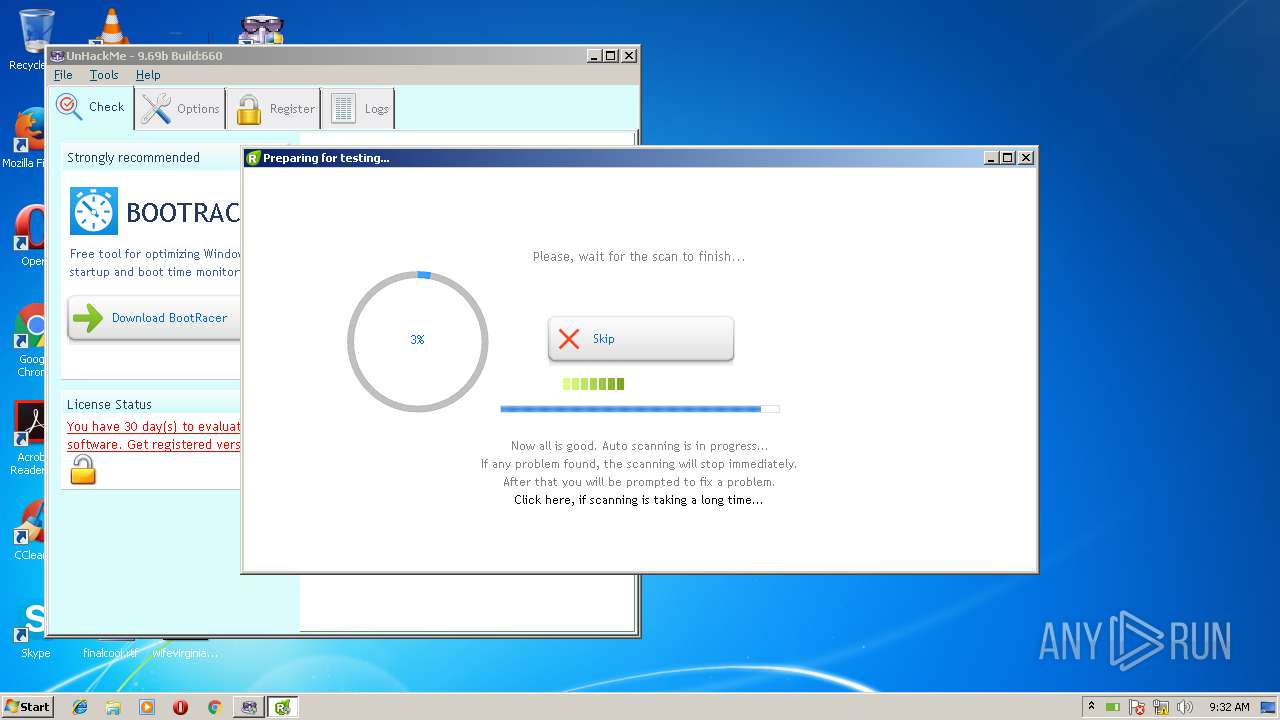Switch to the Logs tab
The height and width of the screenshot is (720, 1280).
(358, 109)
